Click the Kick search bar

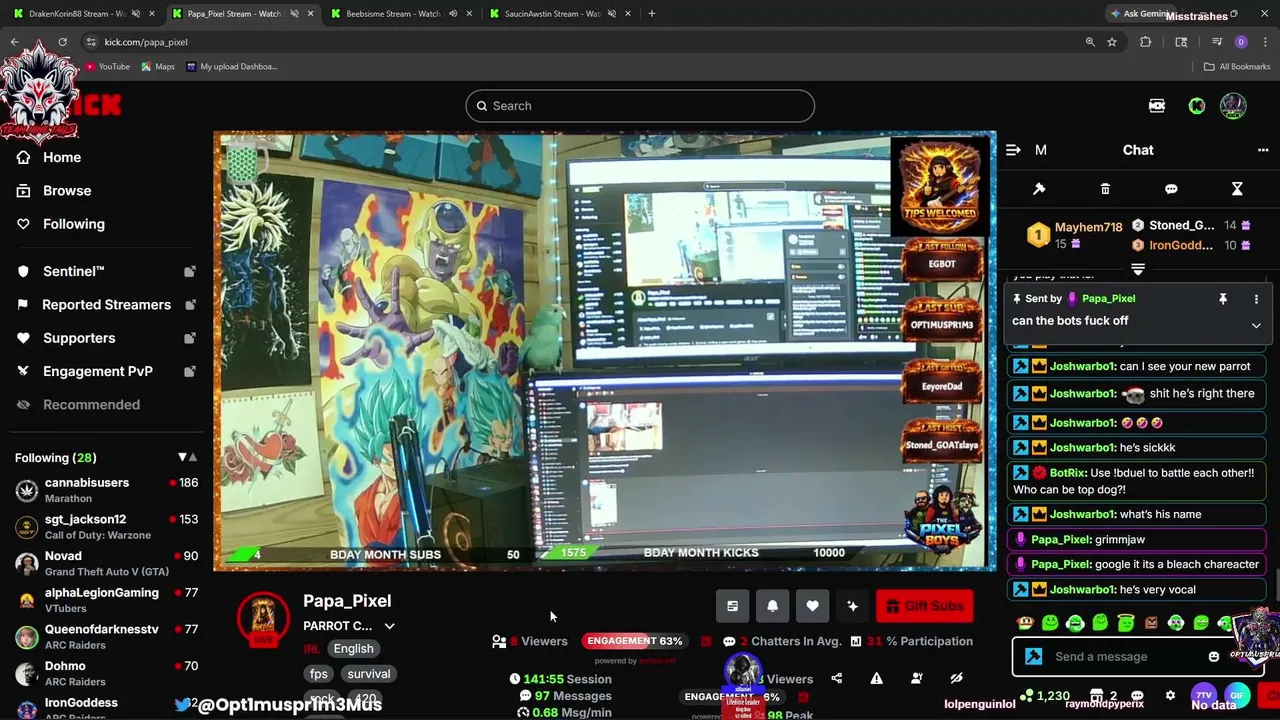click(640, 106)
